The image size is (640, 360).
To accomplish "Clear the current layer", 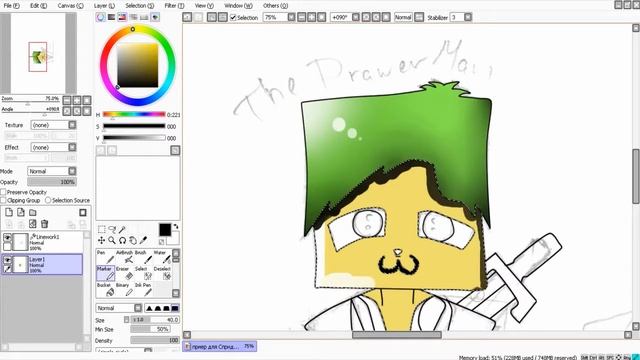I will (x=33, y=224).
